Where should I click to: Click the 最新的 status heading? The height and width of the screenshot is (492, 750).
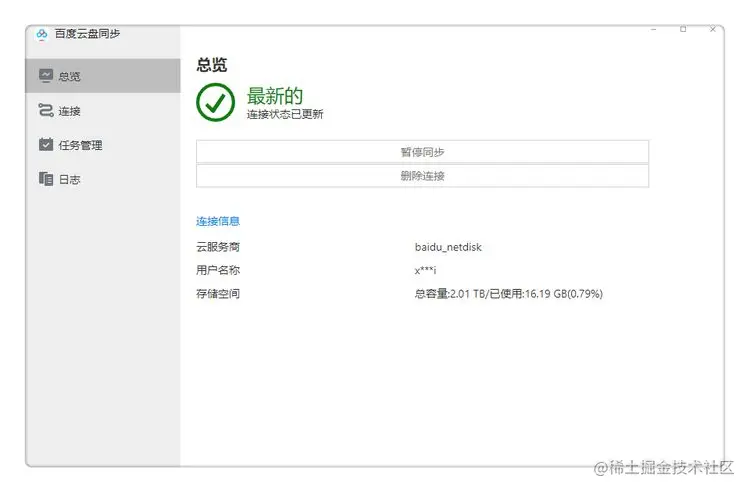click(x=275, y=96)
